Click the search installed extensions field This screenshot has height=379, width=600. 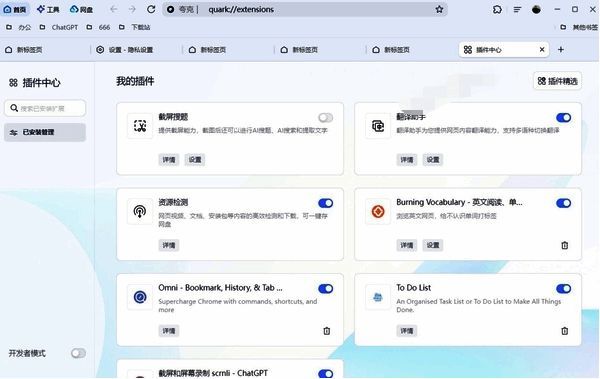click(x=45, y=108)
